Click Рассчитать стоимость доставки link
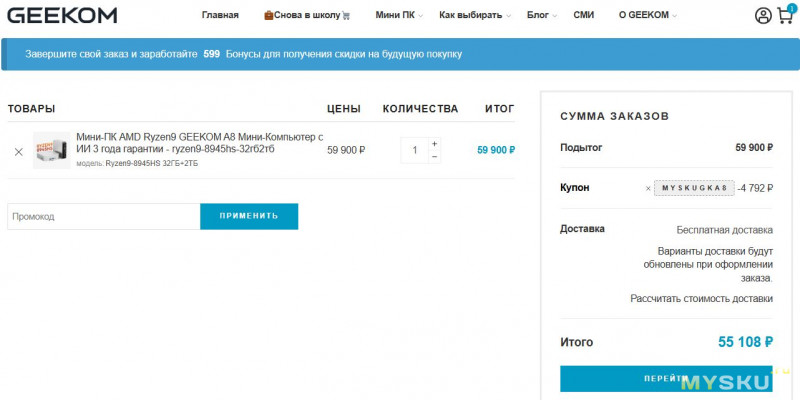The height and width of the screenshot is (400, 800). pyautogui.click(x=702, y=299)
